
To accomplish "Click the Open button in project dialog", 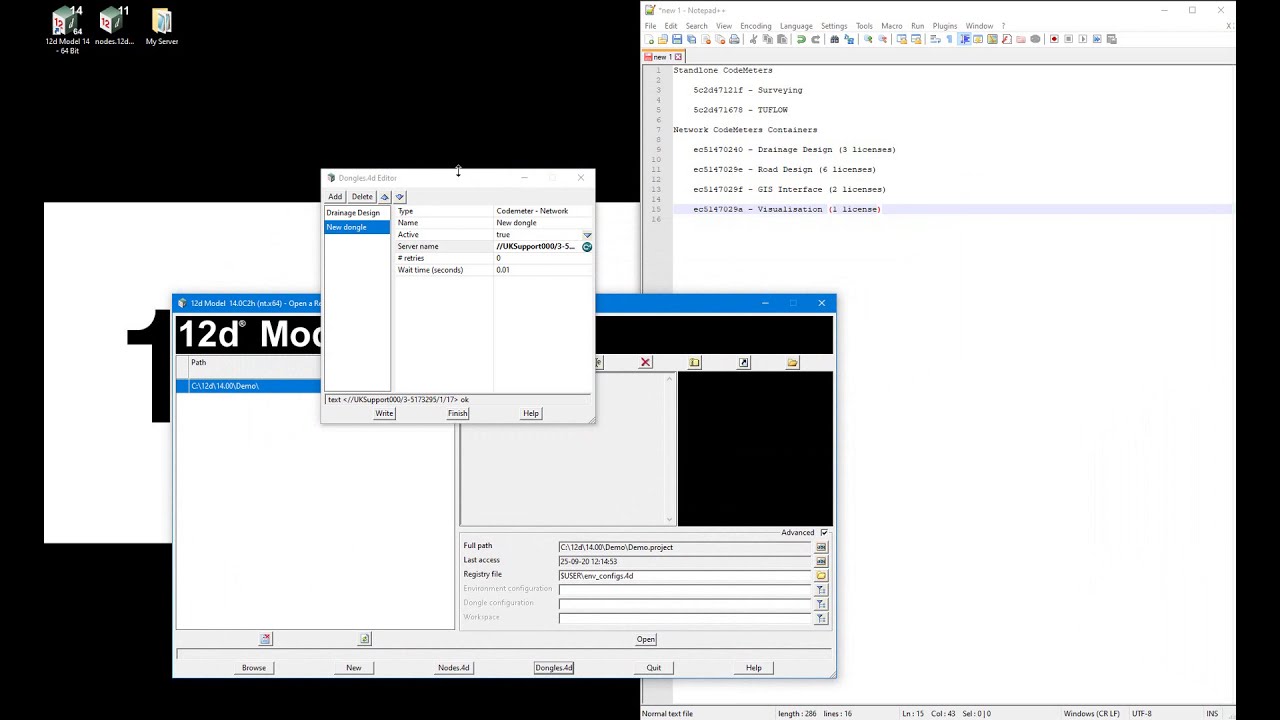I will [x=646, y=640].
